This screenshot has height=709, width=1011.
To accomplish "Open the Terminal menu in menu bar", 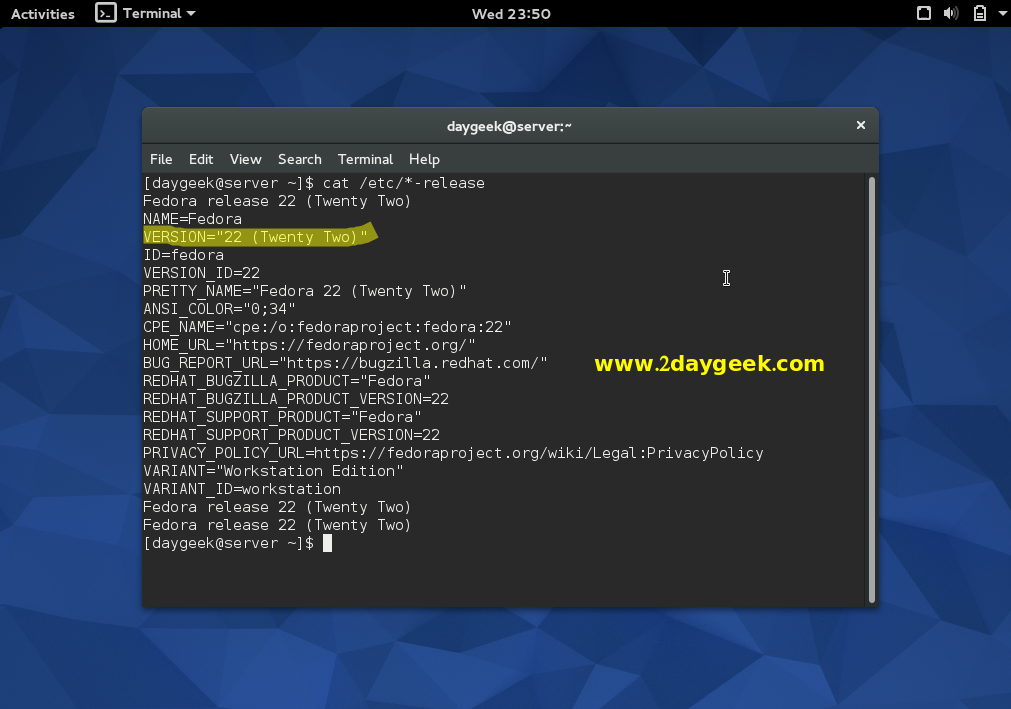I will coord(365,159).
